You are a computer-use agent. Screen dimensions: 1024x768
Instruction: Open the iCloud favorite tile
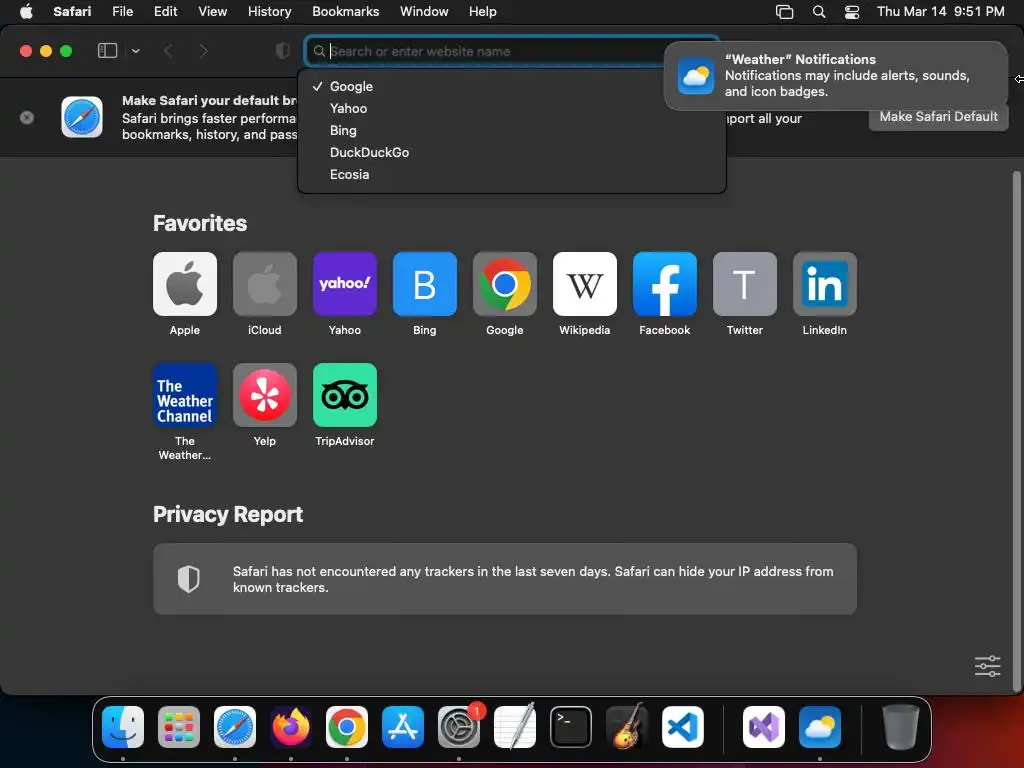[264, 284]
